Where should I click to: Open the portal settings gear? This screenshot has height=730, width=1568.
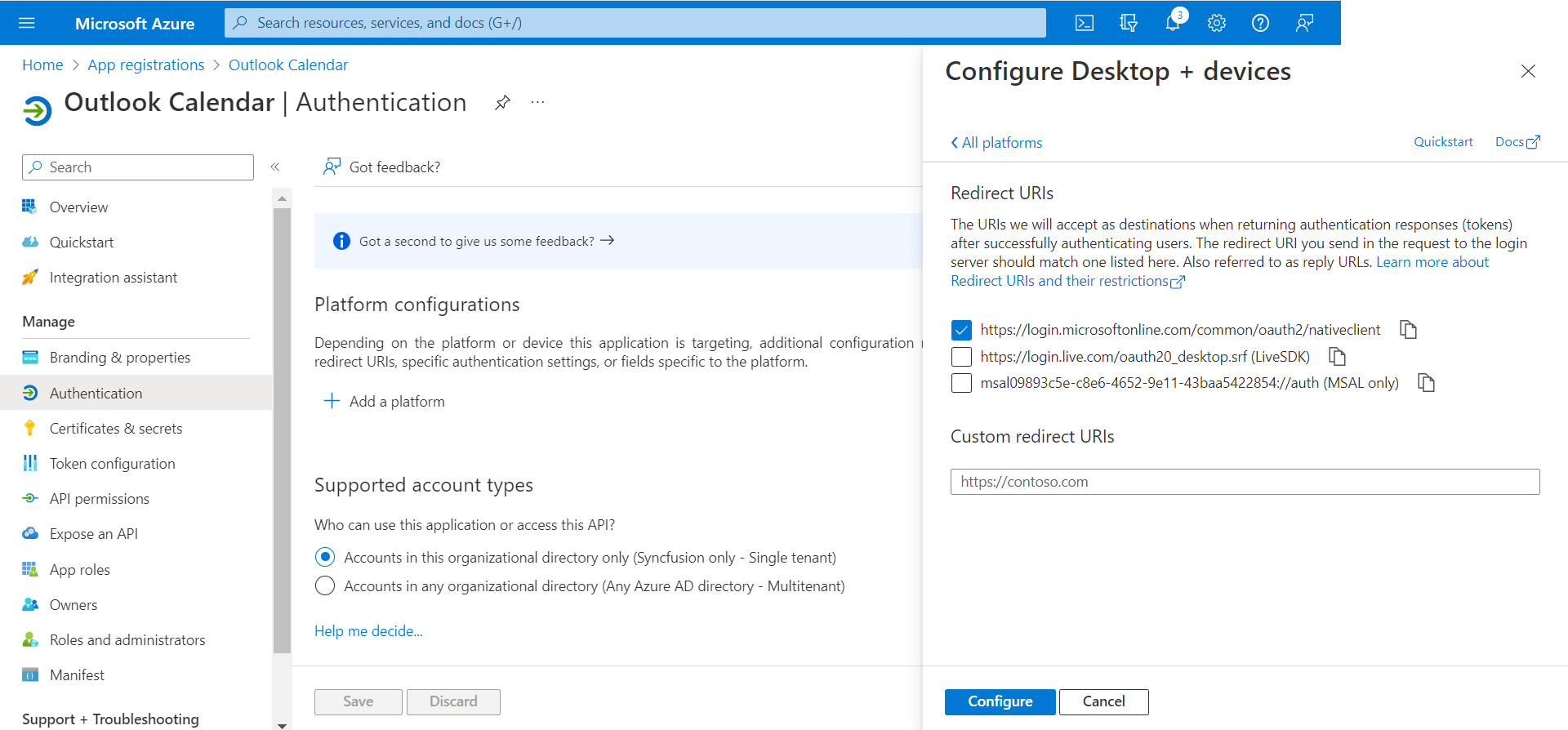[x=1217, y=23]
